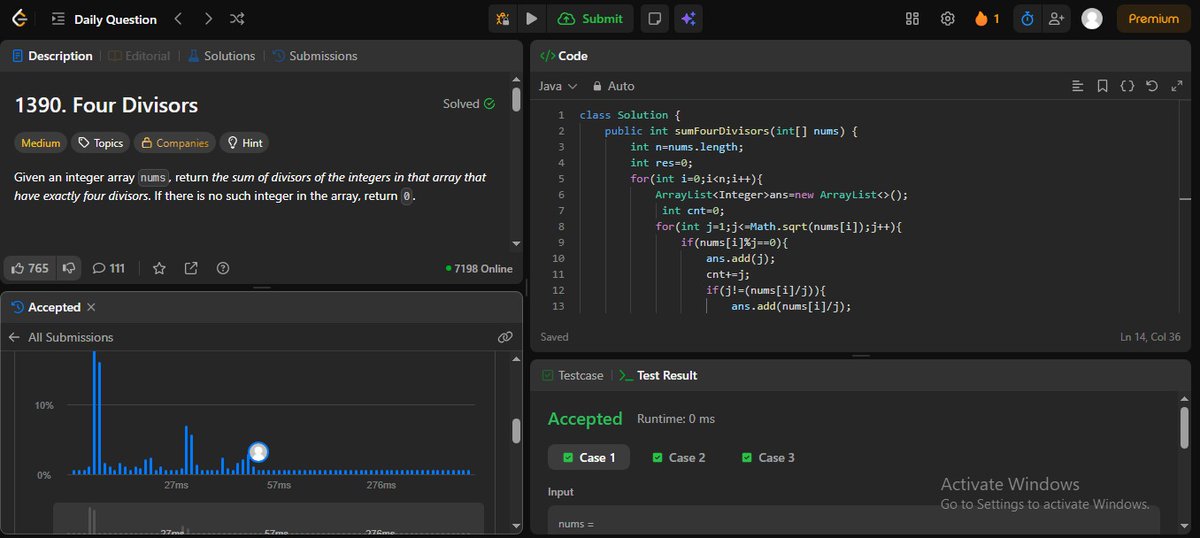Viewport: 1200px width, 538px height.
Task: Click the debug bug icon
Action: pos(502,18)
